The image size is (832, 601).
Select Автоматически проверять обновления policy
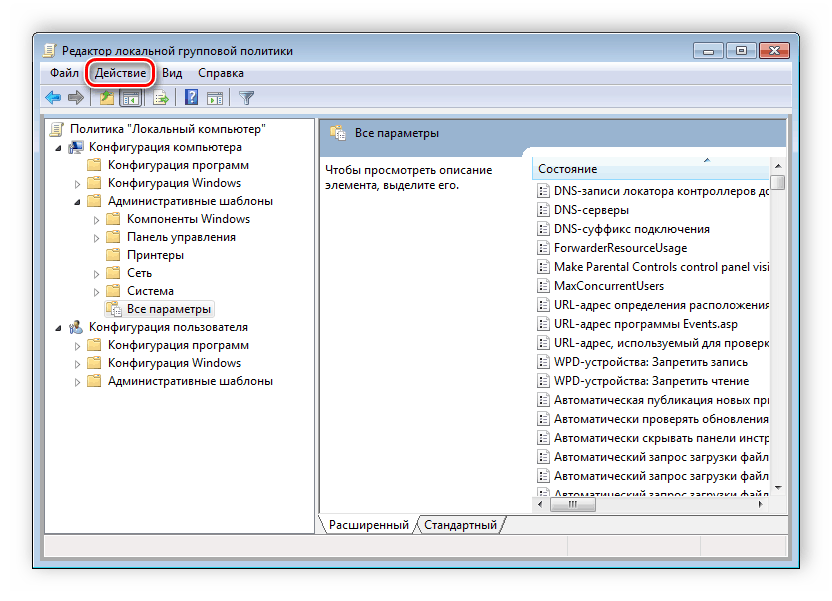(x=661, y=419)
